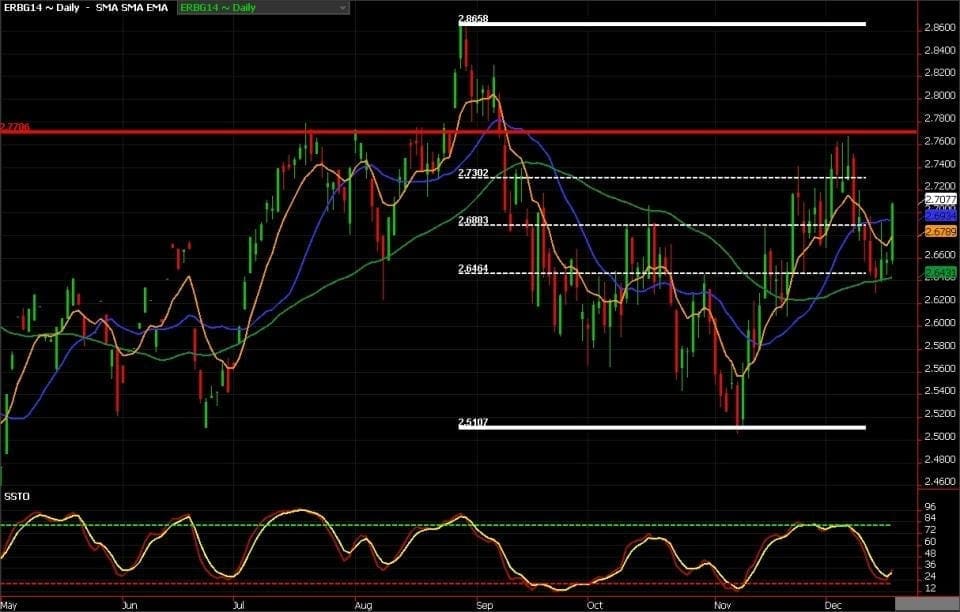The image size is (960, 612).
Task: Click the blue moving average price tag
Action: point(940,215)
